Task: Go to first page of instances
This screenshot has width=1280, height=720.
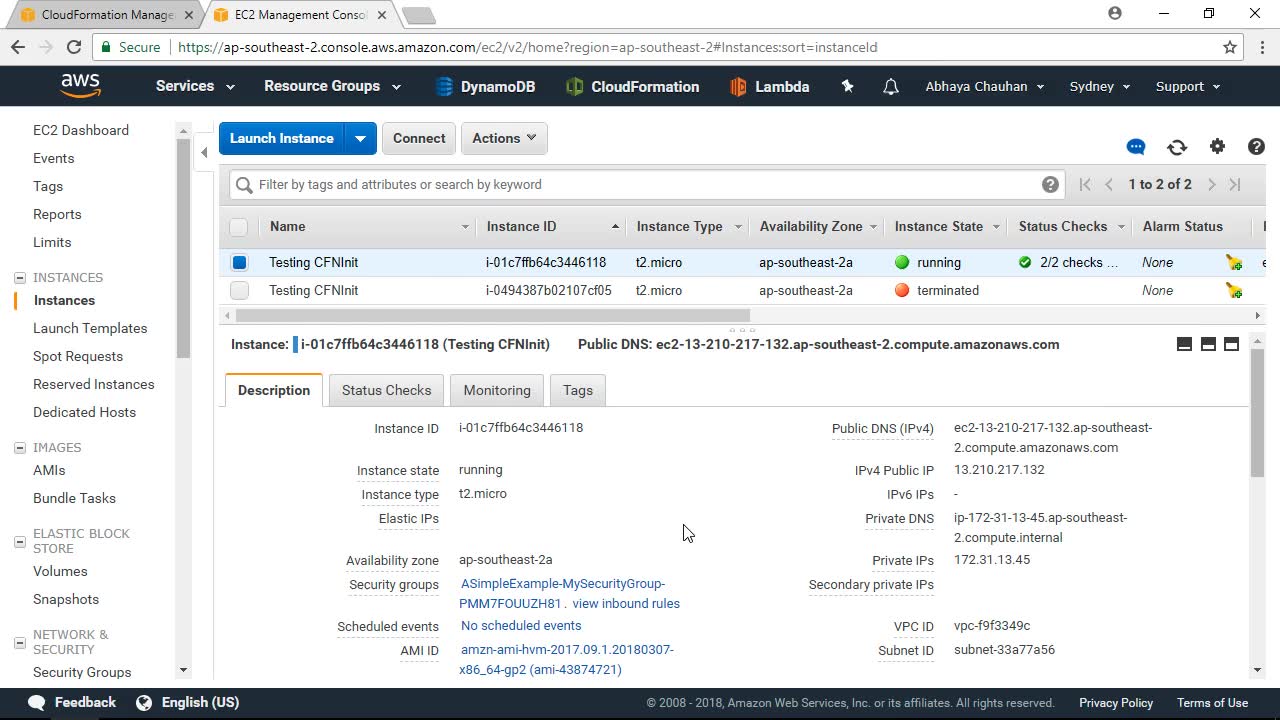Action: tap(1085, 184)
